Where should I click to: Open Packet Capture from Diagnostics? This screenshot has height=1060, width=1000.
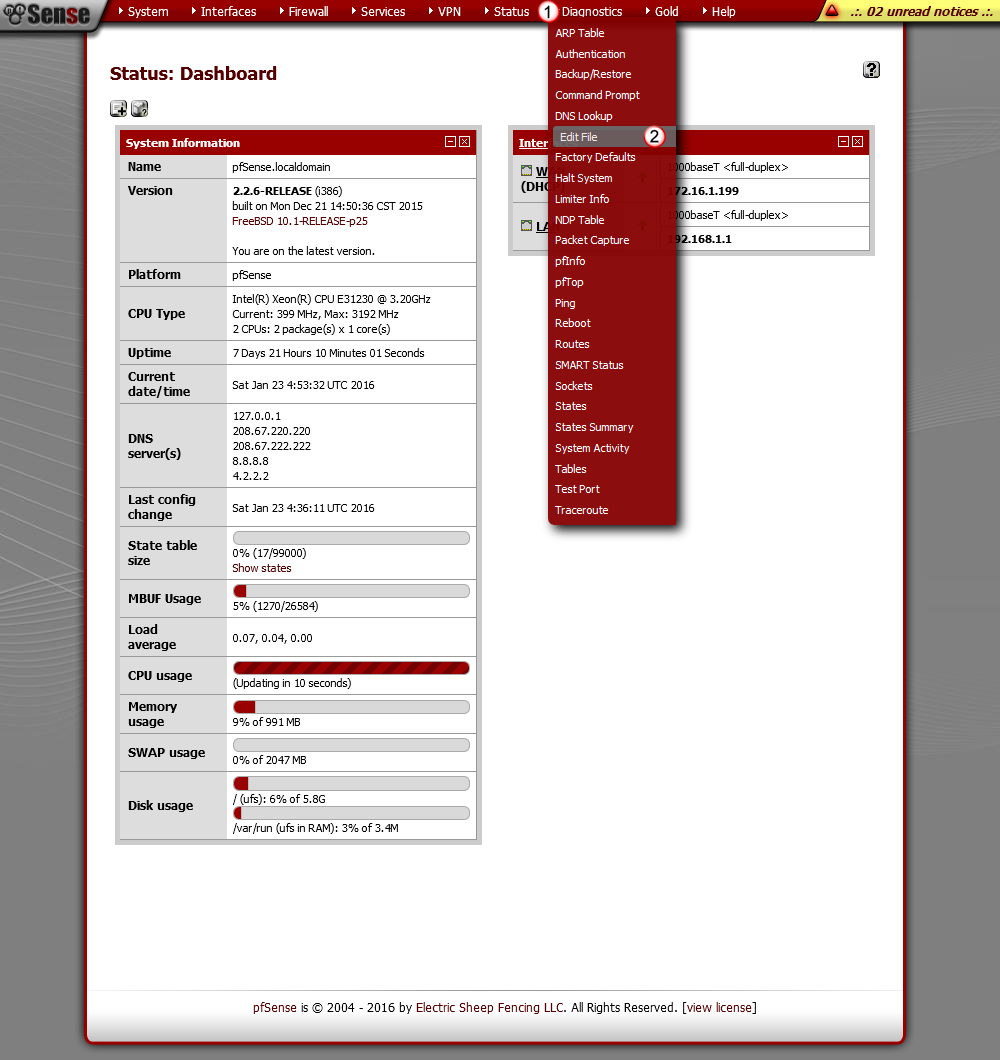(592, 241)
